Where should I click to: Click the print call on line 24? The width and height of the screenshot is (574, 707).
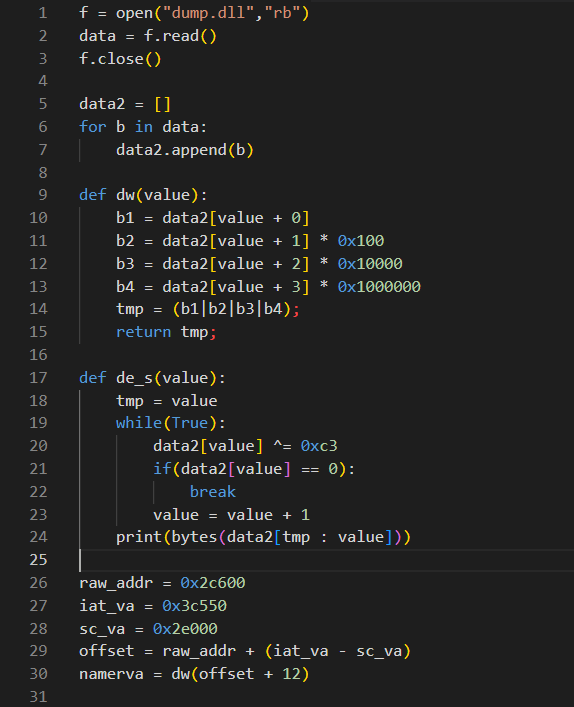pyautogui.click(x=139, y=537)
